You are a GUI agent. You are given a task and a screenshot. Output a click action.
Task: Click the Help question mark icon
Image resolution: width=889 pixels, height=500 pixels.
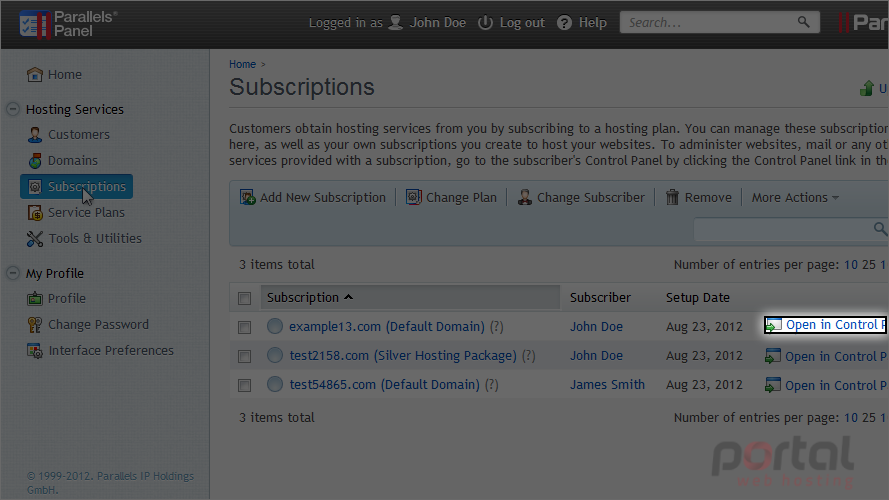pyautogui.click(x=564, y=23)
